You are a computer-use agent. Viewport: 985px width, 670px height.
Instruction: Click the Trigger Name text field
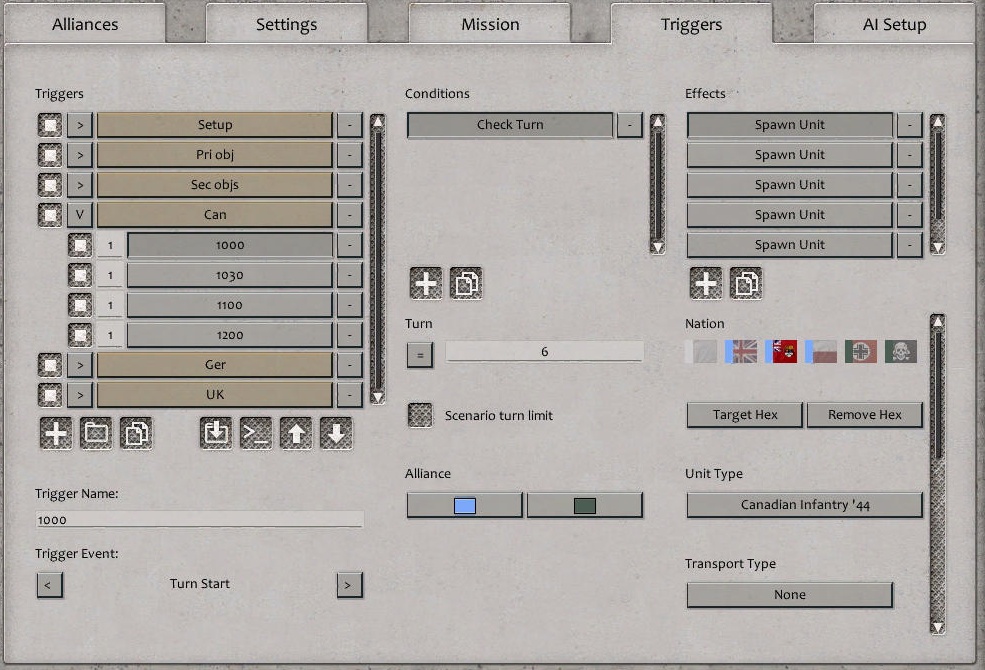tap(199, 520)
